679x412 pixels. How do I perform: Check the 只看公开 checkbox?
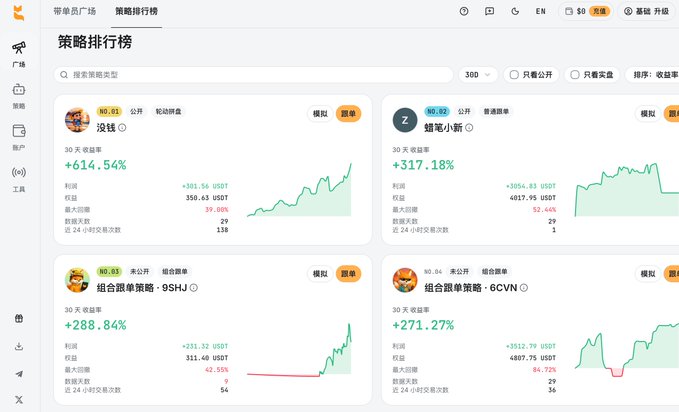point(514,75)
